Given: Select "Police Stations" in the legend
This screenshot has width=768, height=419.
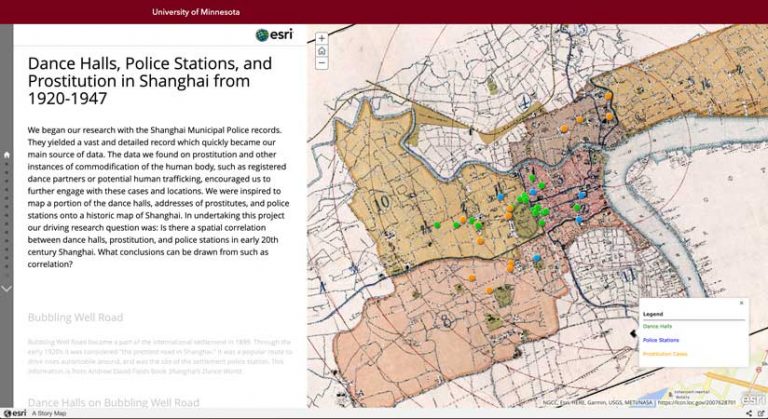Looking at the screenshot, I should click(661, 340).
